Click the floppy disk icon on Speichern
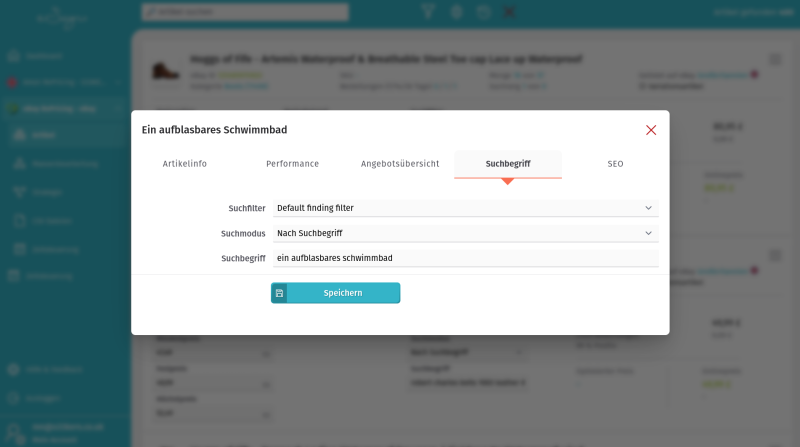This screenshot has width=800, height=447. (280, 293)
